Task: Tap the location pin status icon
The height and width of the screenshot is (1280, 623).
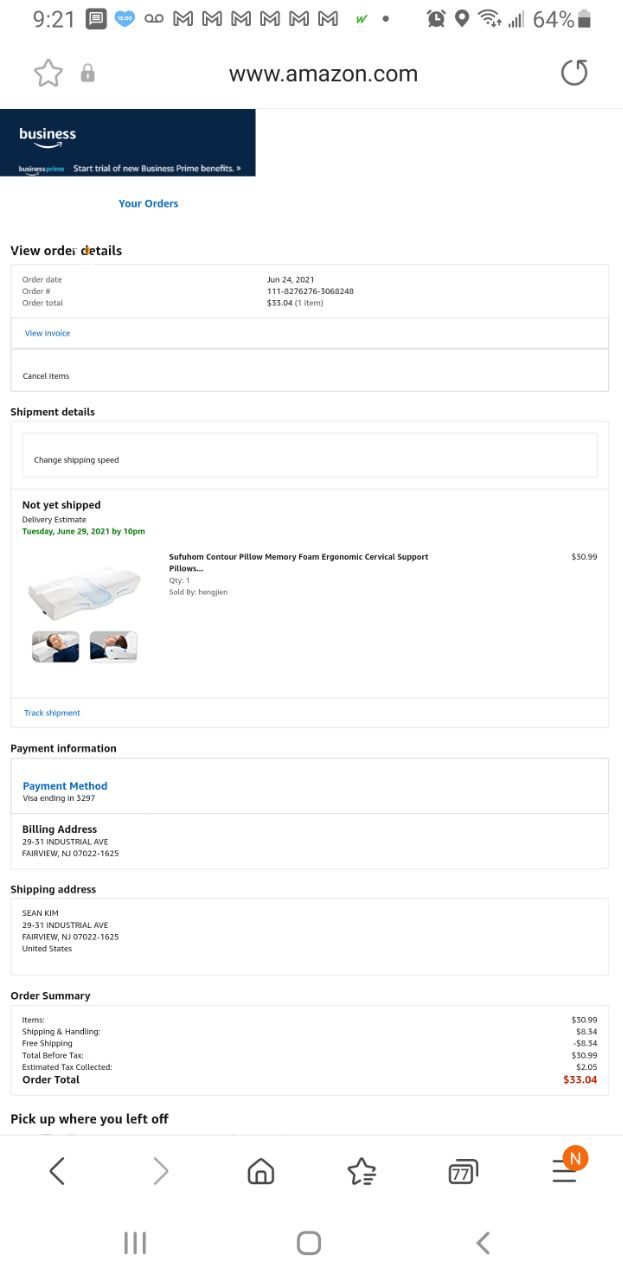Action: click(x=462, y=19)
